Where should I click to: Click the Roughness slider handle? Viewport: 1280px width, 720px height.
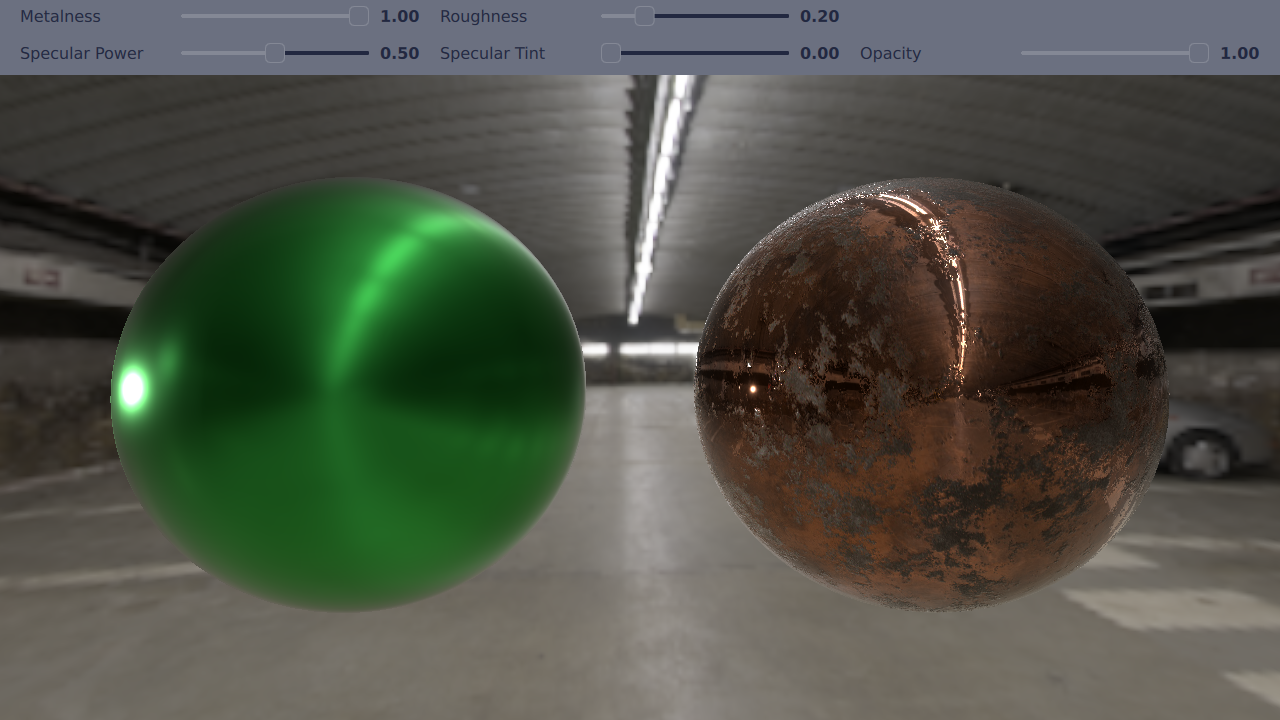tap(644, 16)
